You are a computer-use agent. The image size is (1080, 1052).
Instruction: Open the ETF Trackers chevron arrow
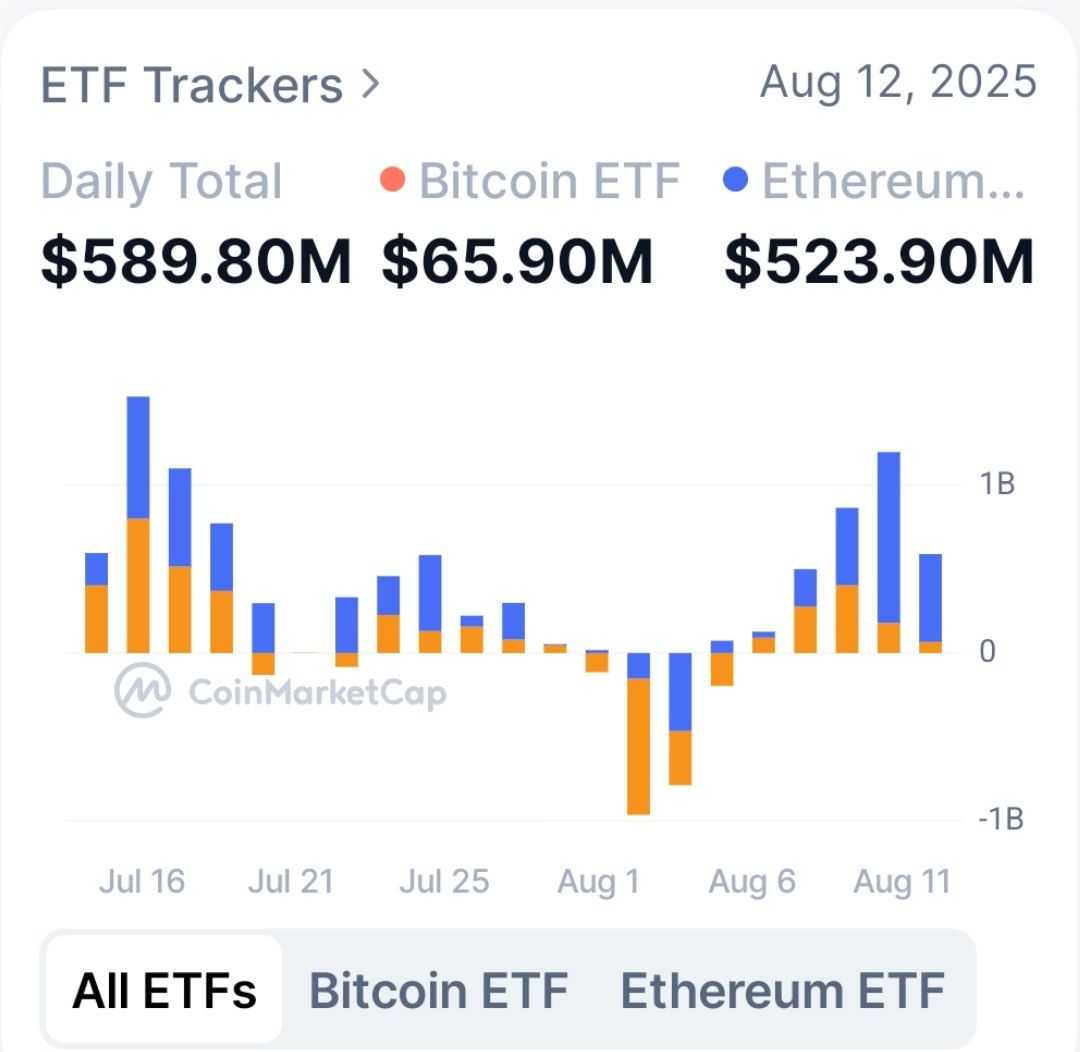point(370,84)
